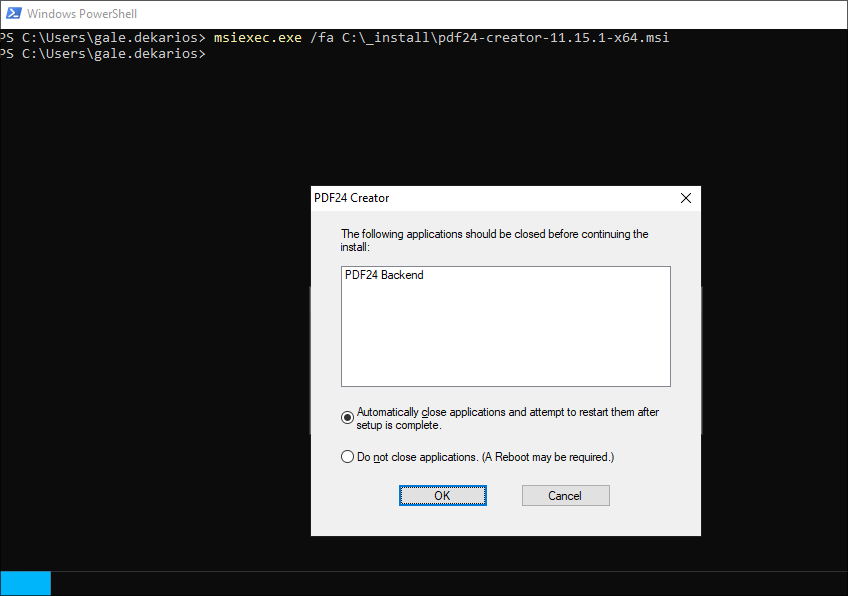This screenshot has height=596, width=848.
Task: Close the PDF24 Creator dialog with X
Action: point(686,198)
